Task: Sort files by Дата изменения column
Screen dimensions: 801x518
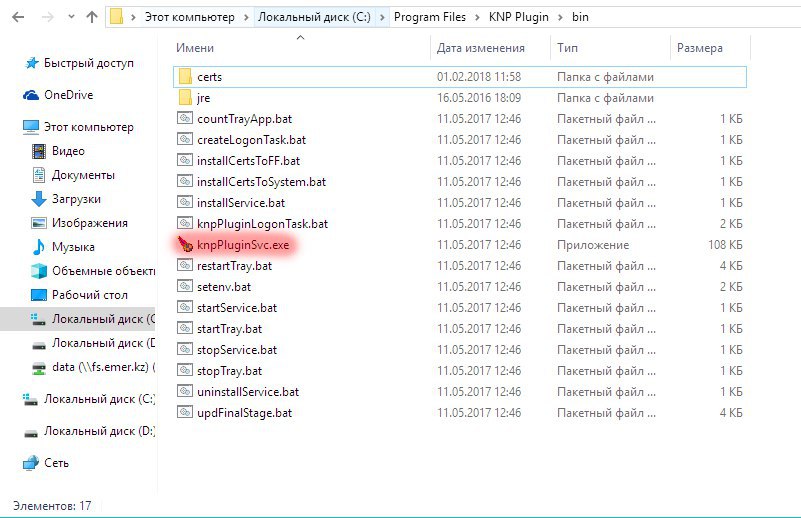Action: click(x=481, y=48)
